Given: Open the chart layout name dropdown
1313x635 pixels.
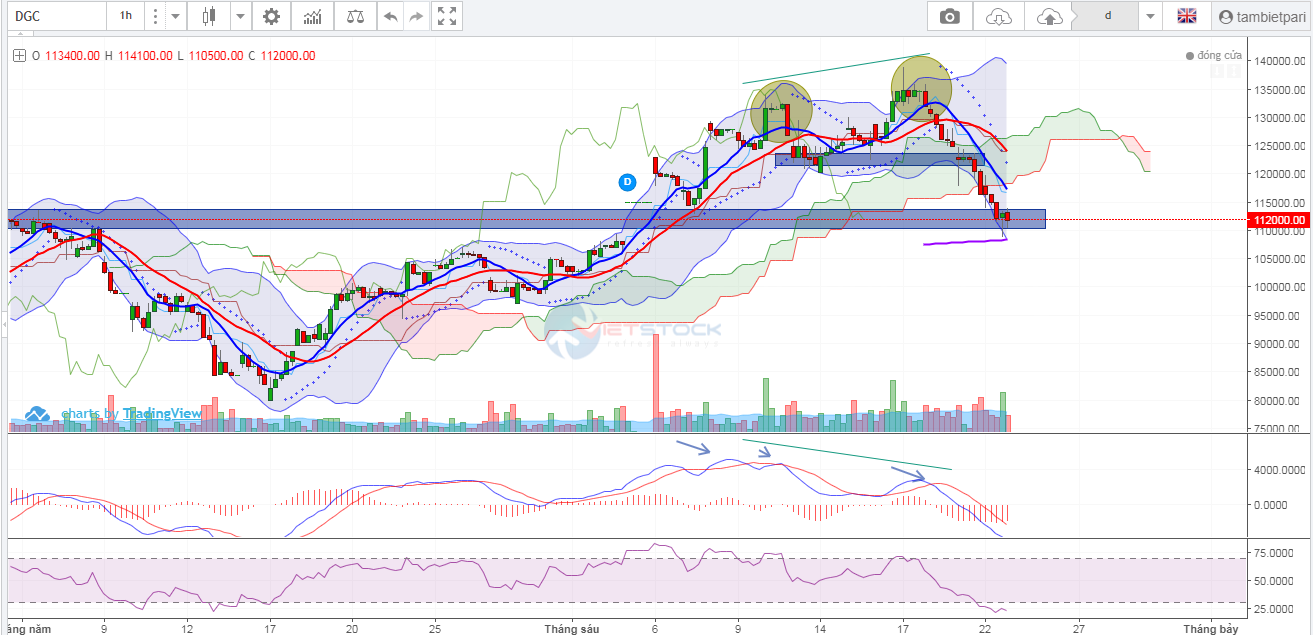Looking at the screenshot, I should 1150,16.
